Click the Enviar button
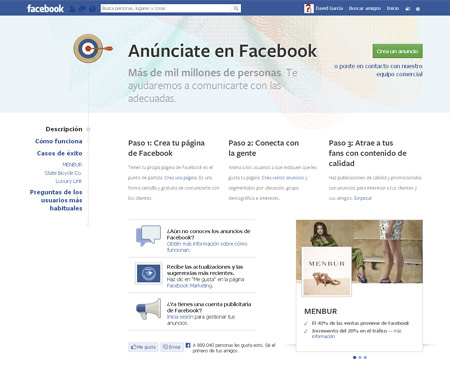The height and width of the screenshot is (367, 450). (172, 347)
